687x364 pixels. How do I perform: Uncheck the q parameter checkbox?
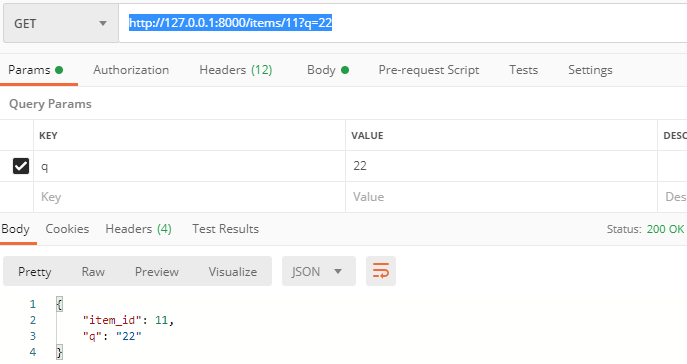point(21,166)
